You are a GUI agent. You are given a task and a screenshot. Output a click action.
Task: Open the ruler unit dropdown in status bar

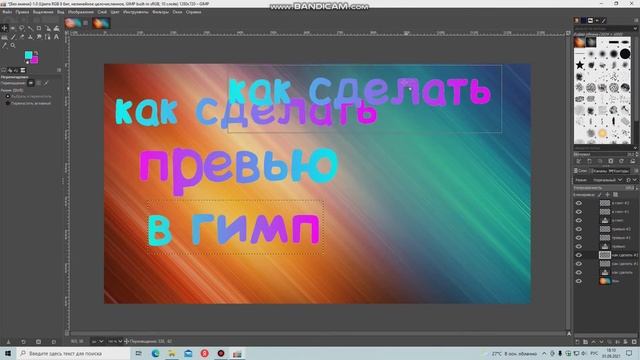(x=97, y=341)
